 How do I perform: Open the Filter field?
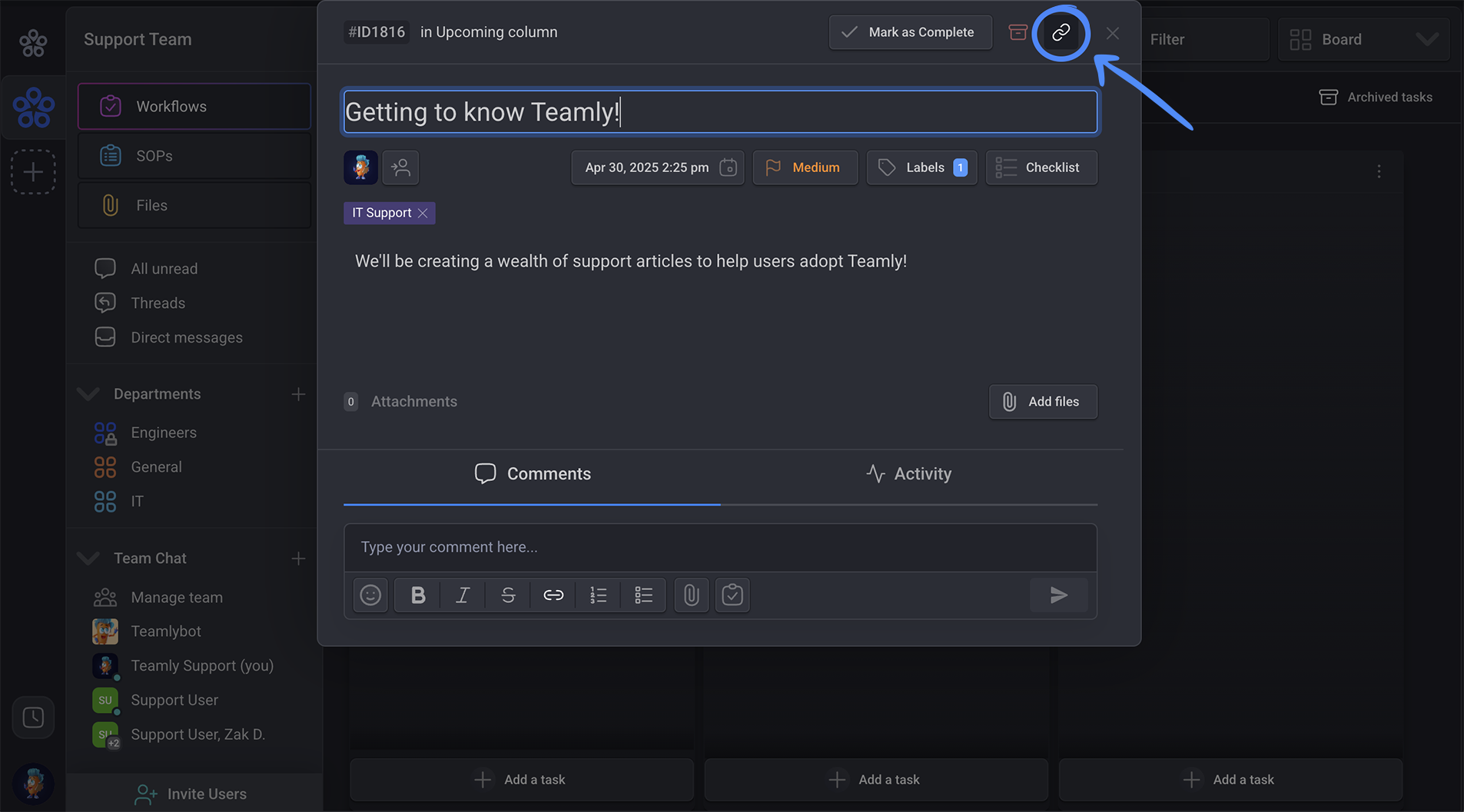pos(1203,39)
